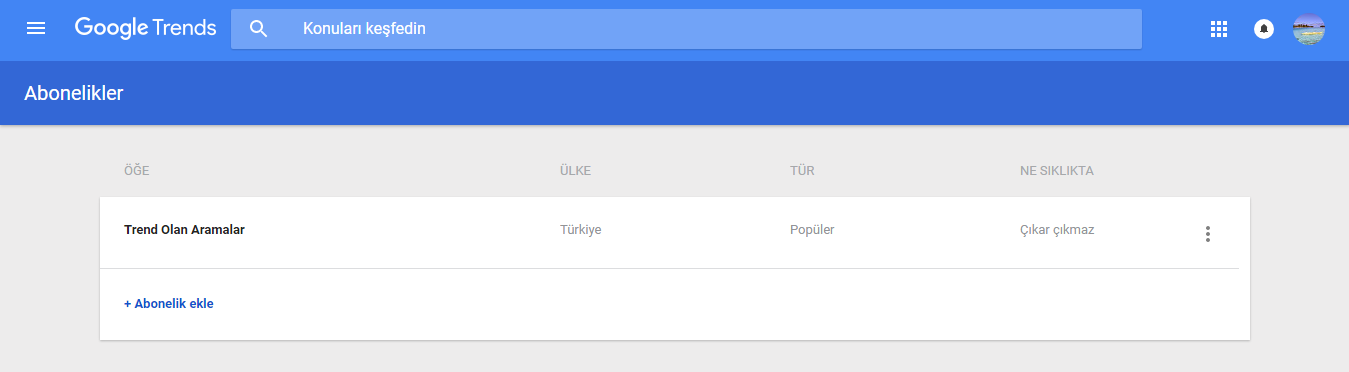The image size is (1349, 372).
Task: Click the Çıkar çıkmaz frequency cell
Action: [1057, 230]
